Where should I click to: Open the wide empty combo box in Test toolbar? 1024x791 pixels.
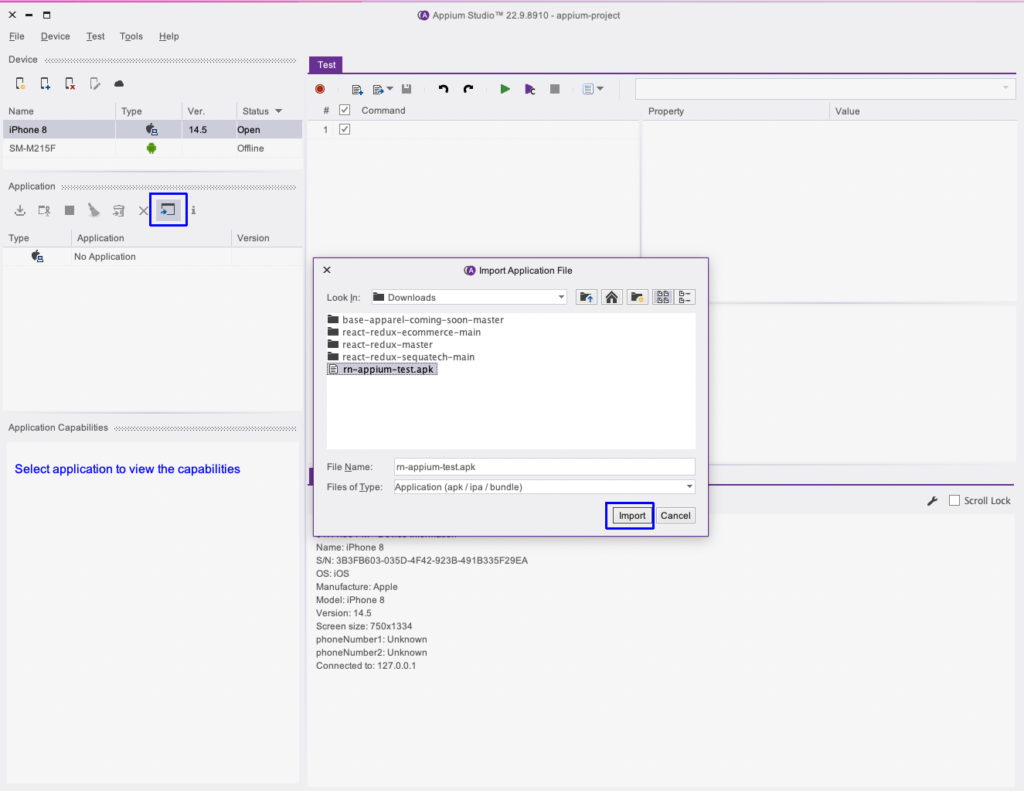point(825,89)
